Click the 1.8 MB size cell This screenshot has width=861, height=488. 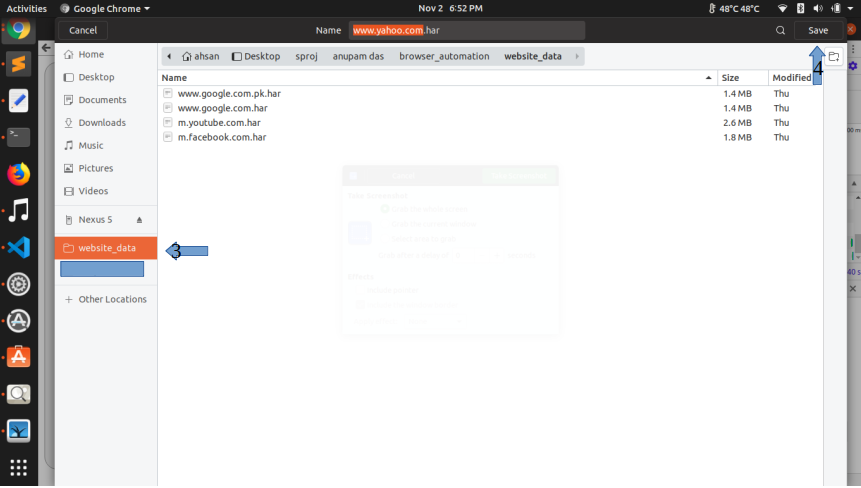point(737,137)
